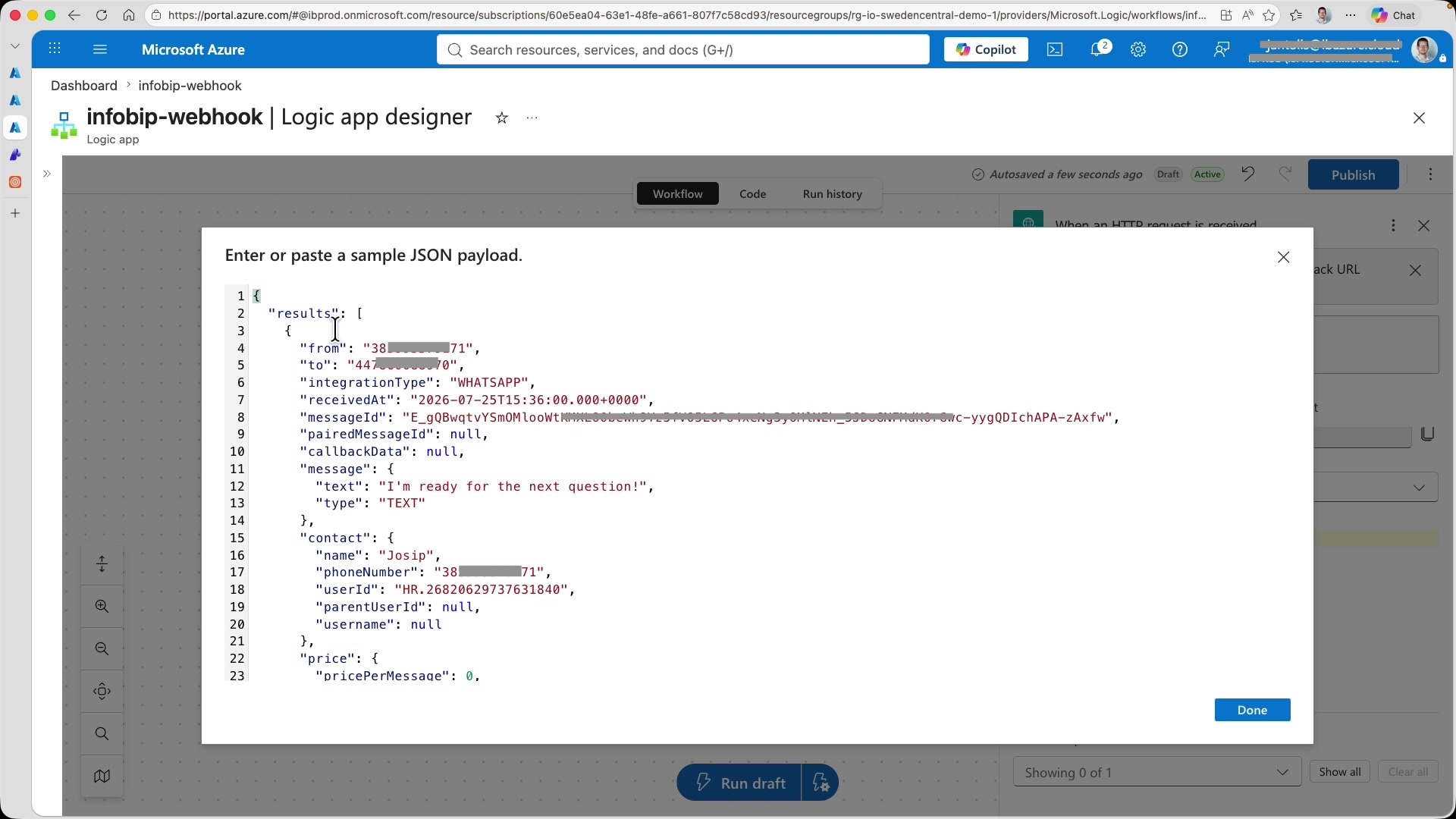Open infobip-webhook breadcrumb link
1456x819 pixels.
pos(190,86)
